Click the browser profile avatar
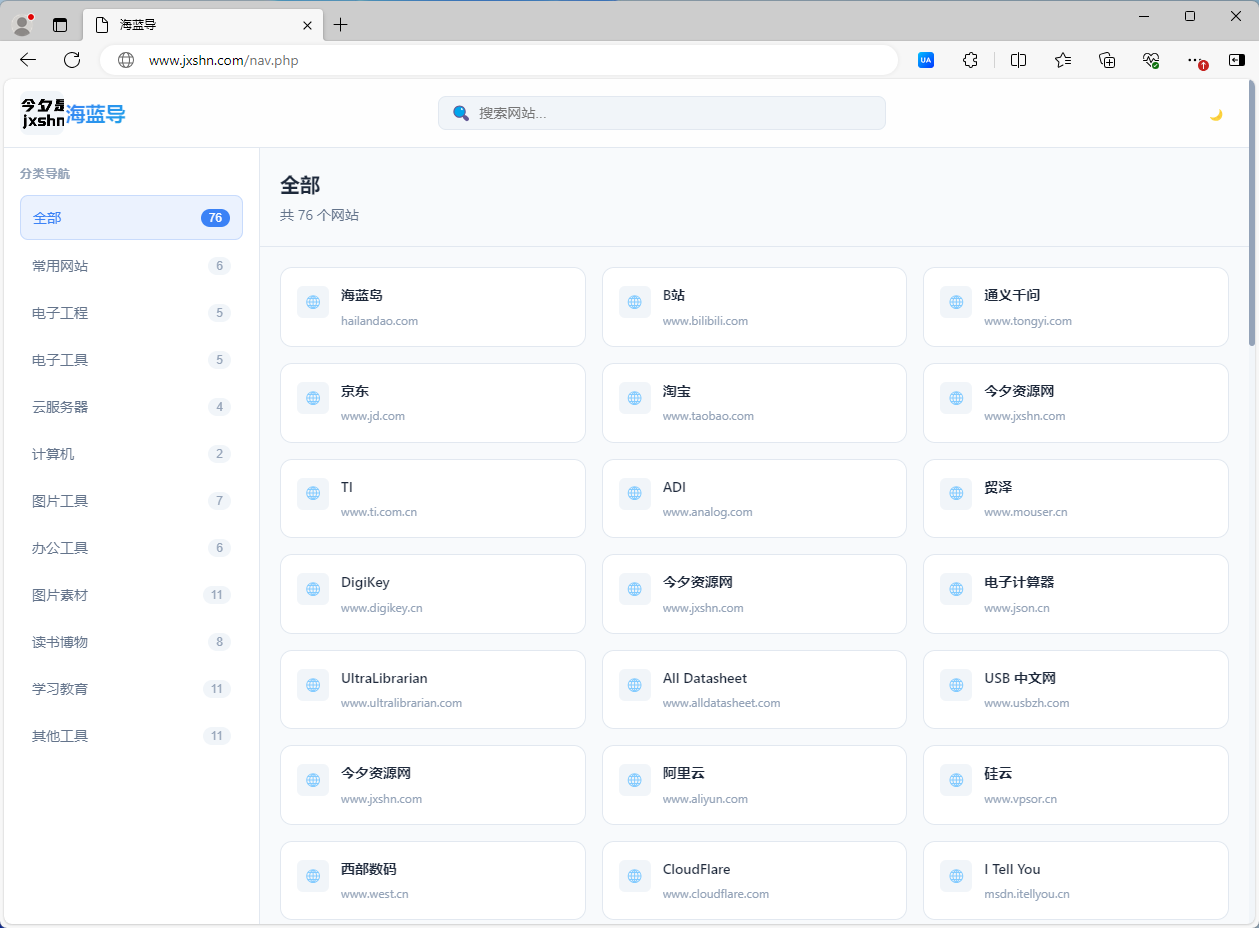Screen dimensions: 1259x928 coord(22,25)
